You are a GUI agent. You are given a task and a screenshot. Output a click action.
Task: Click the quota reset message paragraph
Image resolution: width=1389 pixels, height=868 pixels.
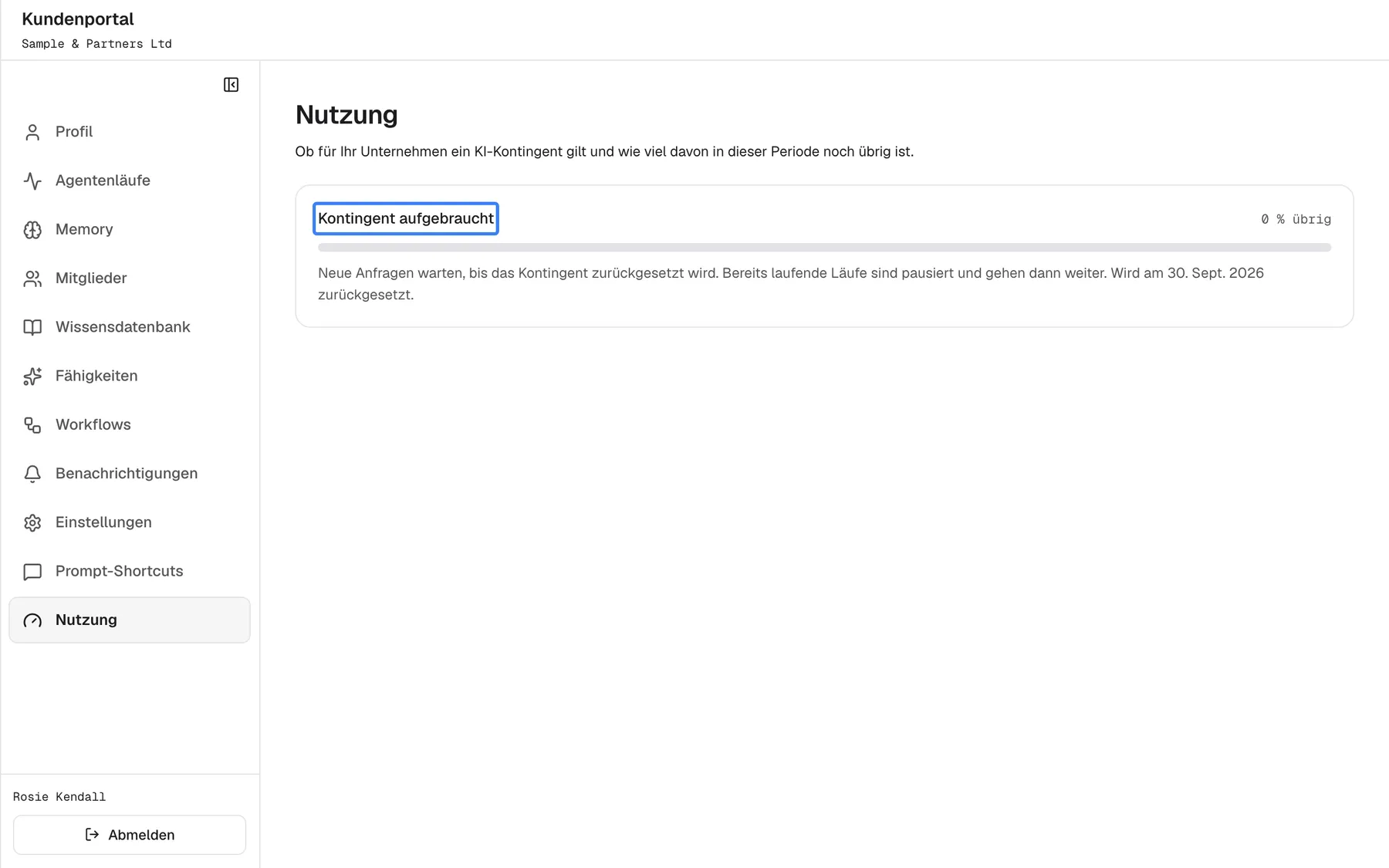coord(791,284)
